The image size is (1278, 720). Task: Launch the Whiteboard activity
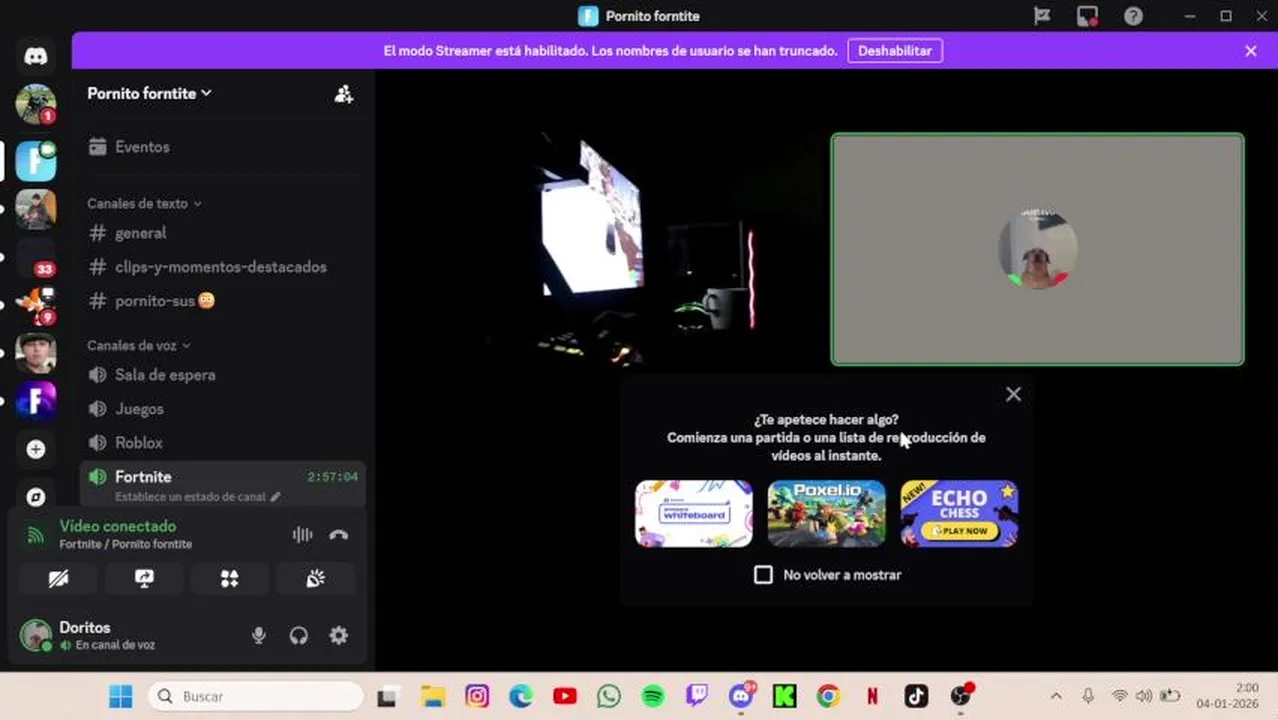[x=694, y=513]
